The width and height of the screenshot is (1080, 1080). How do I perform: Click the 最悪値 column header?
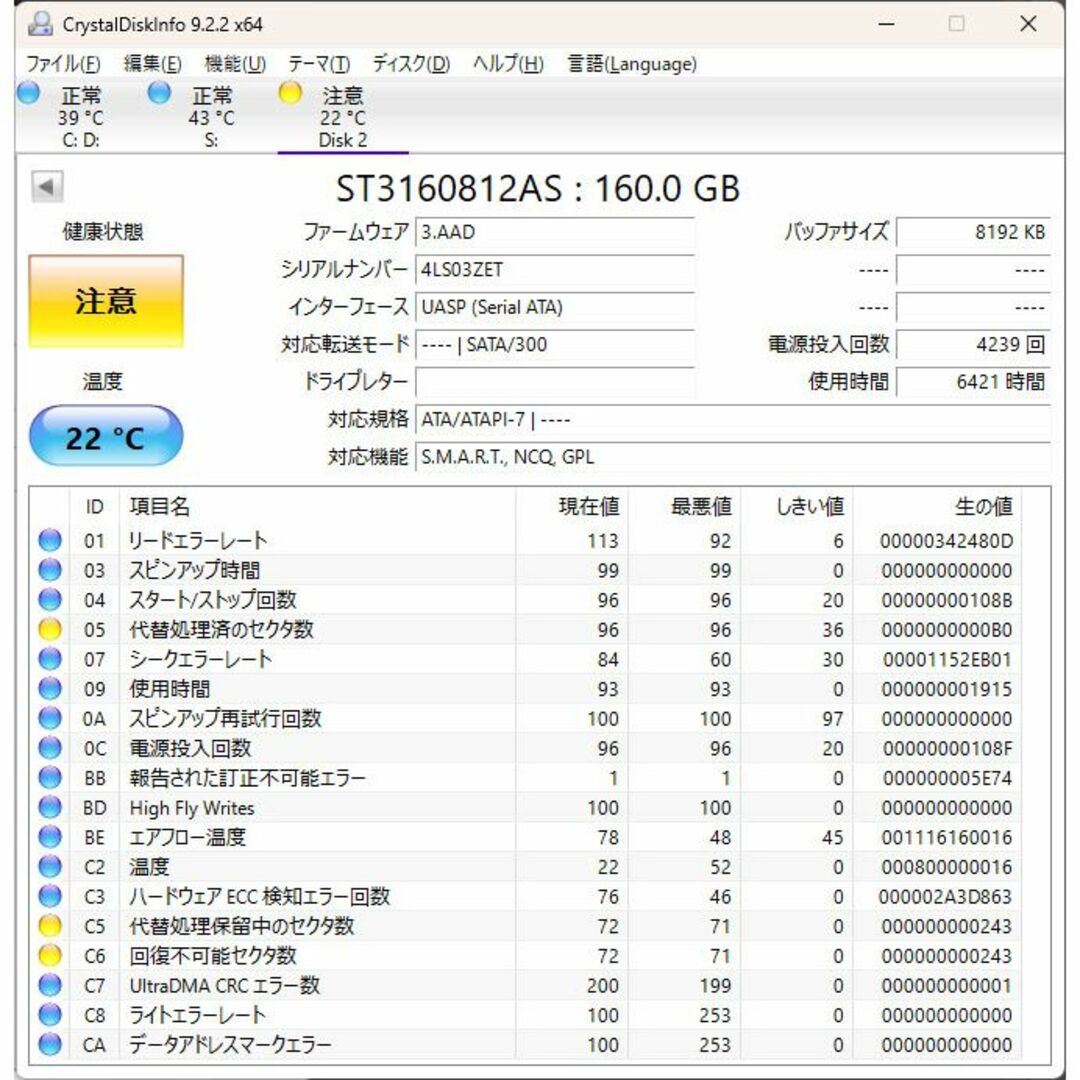684,507
